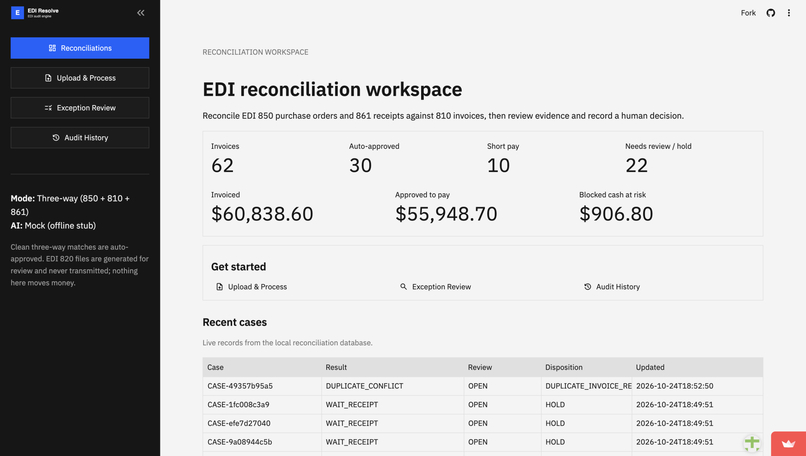The image size is (806, 456).
Task: Click the EDI Resolve logo icon
Action: pyautogui.click(x=17, y=13)
